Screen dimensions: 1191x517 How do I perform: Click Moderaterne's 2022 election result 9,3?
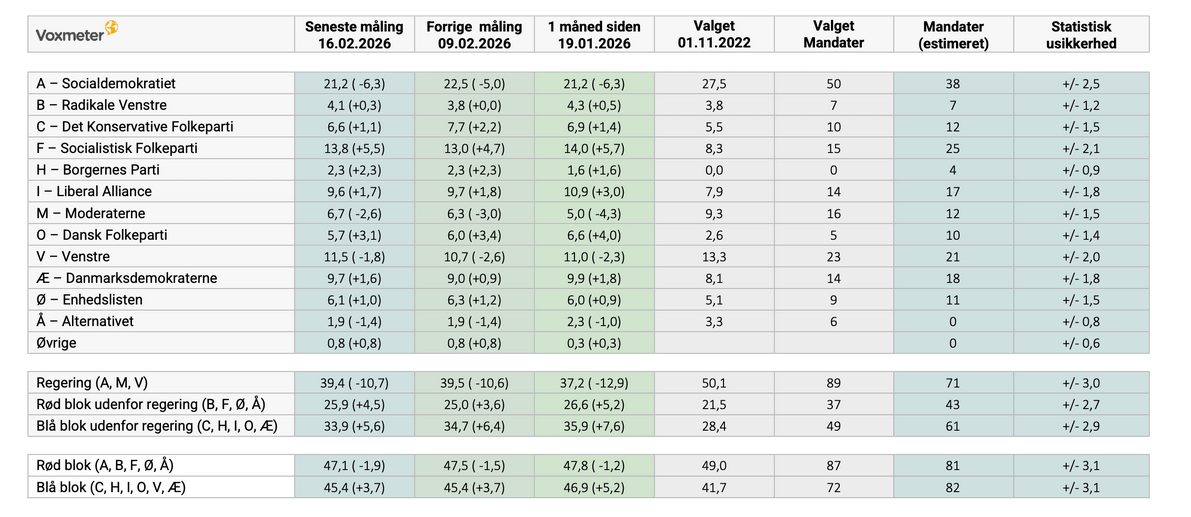tap(714, 213)
